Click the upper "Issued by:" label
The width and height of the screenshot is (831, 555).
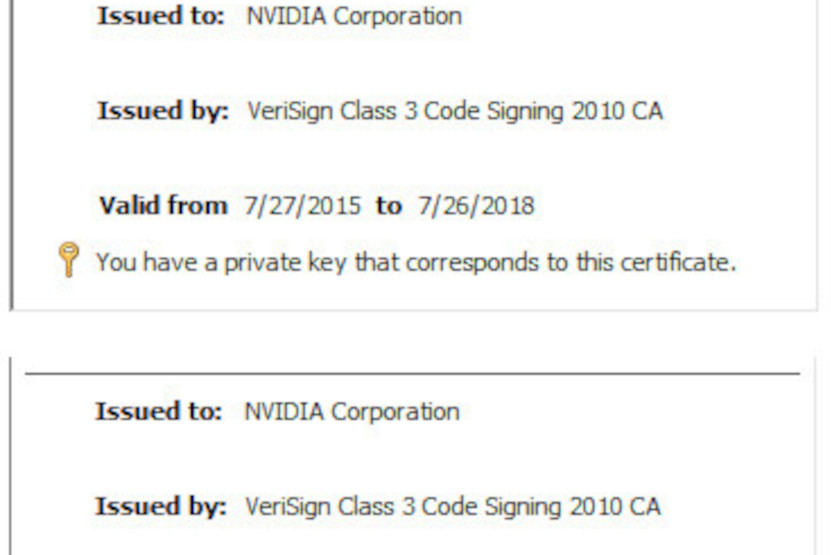163,110
